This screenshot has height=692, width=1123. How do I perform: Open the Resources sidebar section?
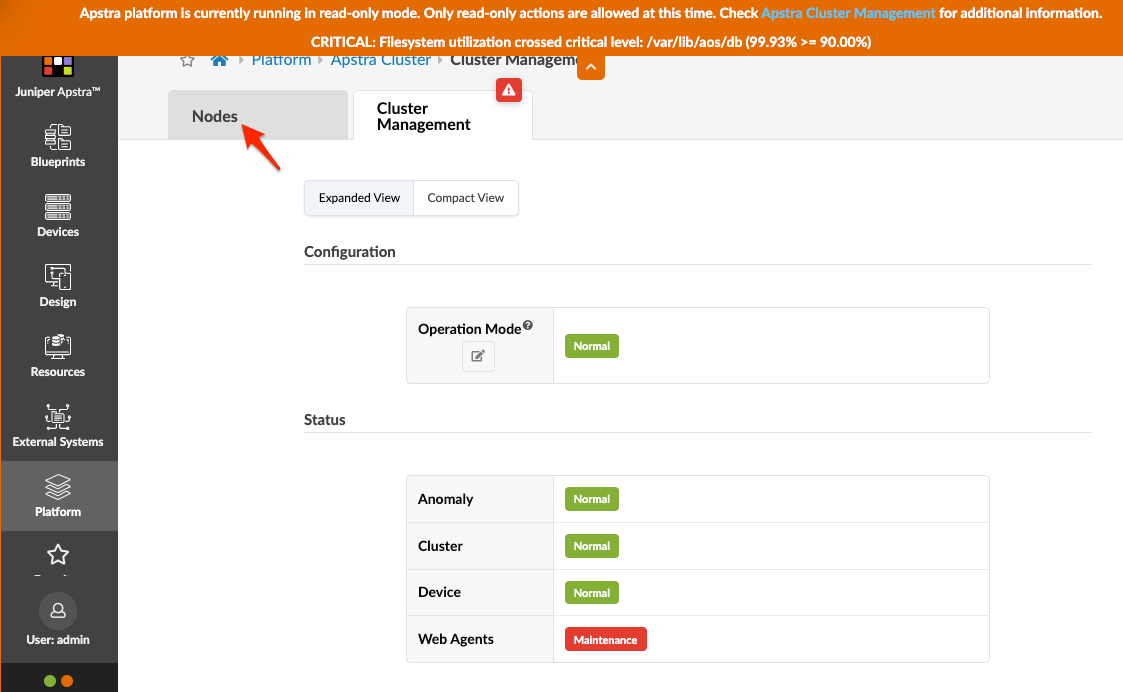[58, 356]
